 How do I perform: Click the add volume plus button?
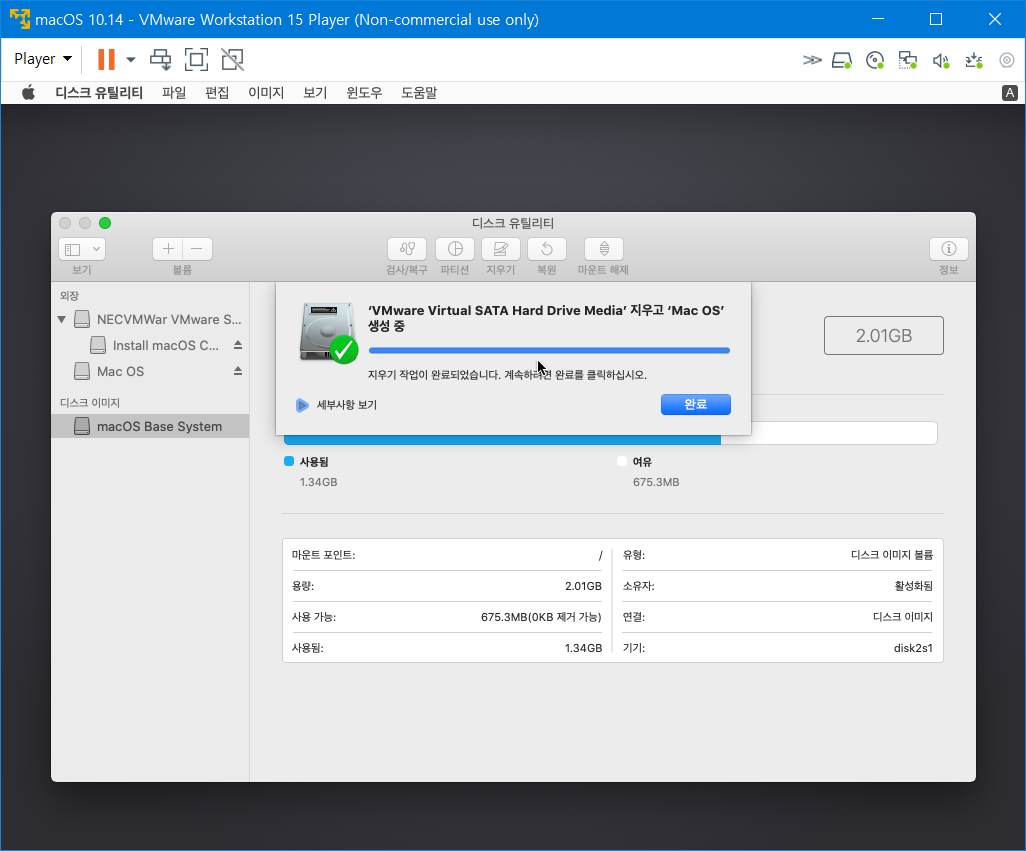[x=168, y=249]
